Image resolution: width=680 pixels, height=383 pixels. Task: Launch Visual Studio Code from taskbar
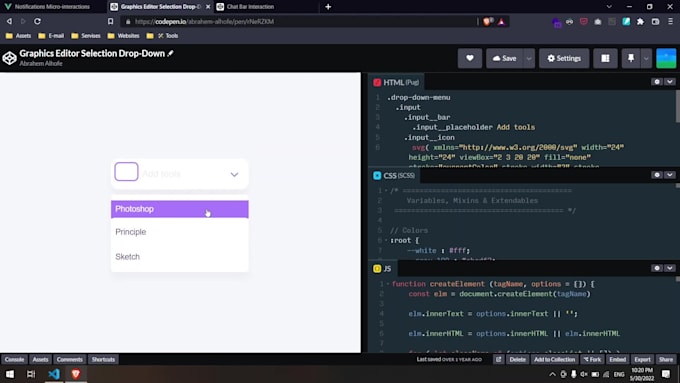[54, 374]
